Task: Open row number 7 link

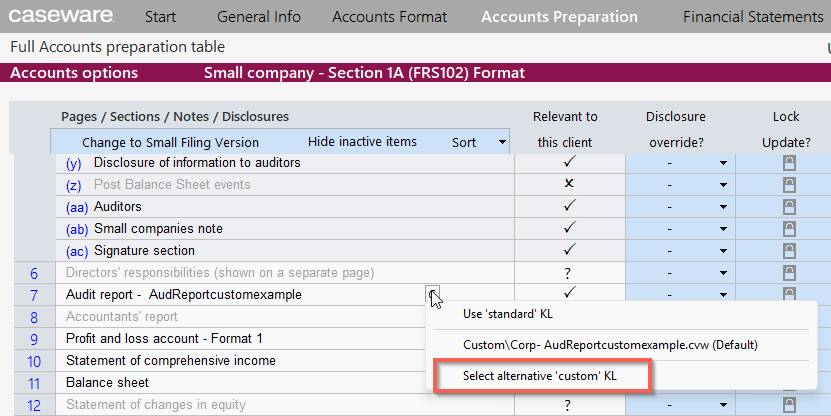Action: (x=34, y=295)
